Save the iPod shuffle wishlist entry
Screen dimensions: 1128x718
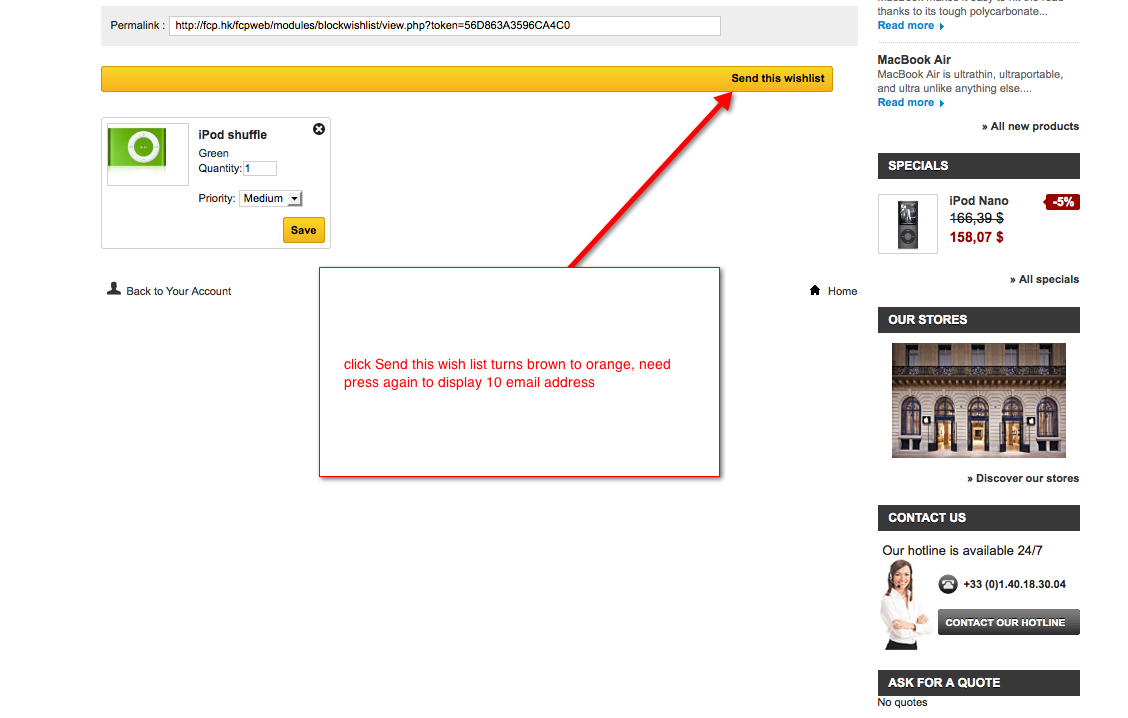coord(304,230)
